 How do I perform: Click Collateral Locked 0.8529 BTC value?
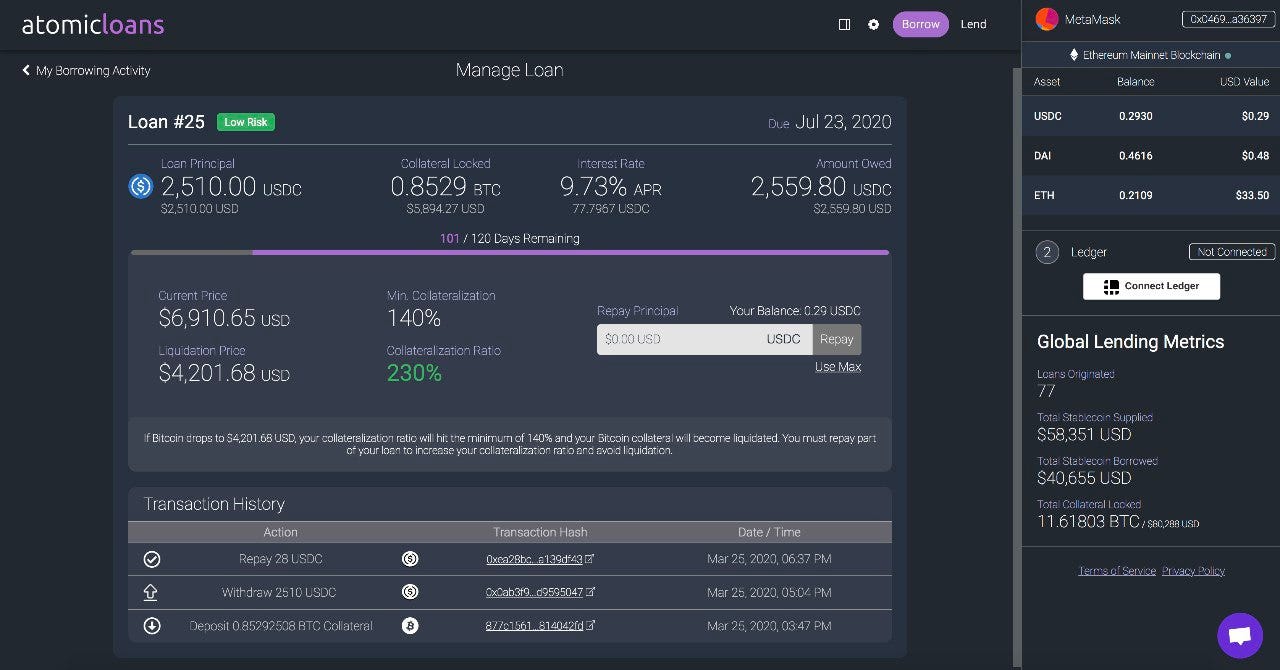click(445, 186)
